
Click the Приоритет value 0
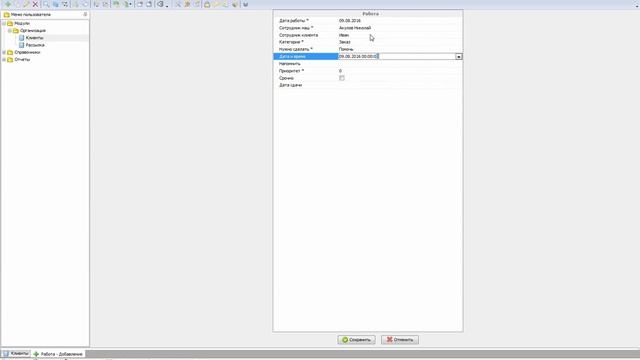tap(340, 71)
